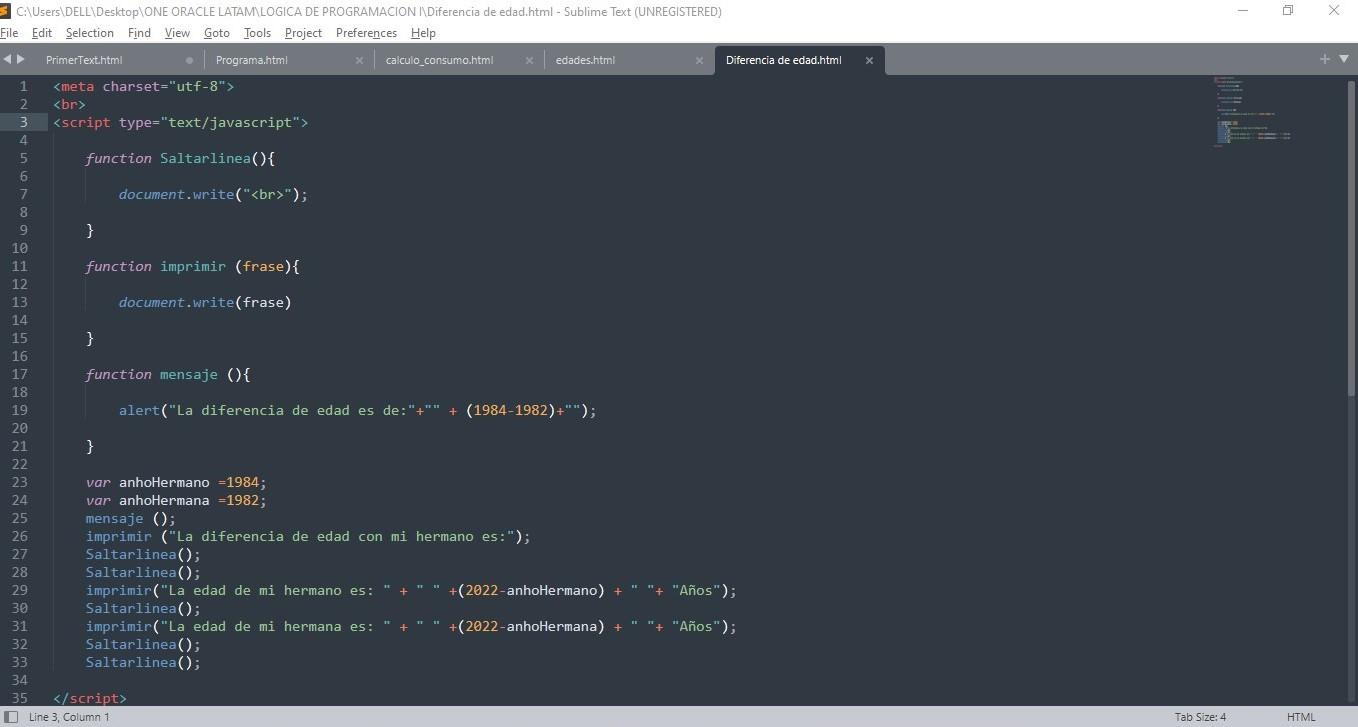Open the Preferences menu
The width and height of the screenshot is (1358, 727).
[366, 33]
